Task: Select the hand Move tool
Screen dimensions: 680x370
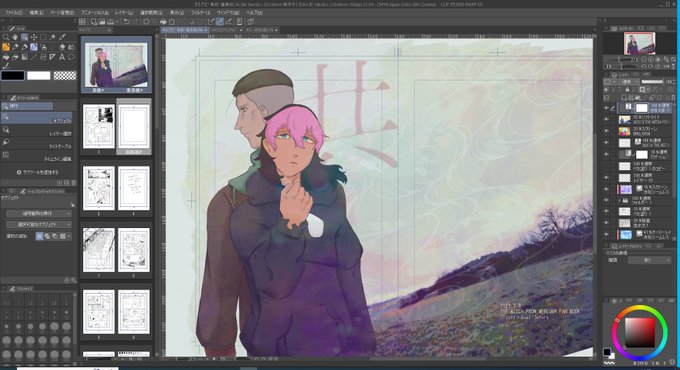Action: pyautogui.click(x=15, y=37)
